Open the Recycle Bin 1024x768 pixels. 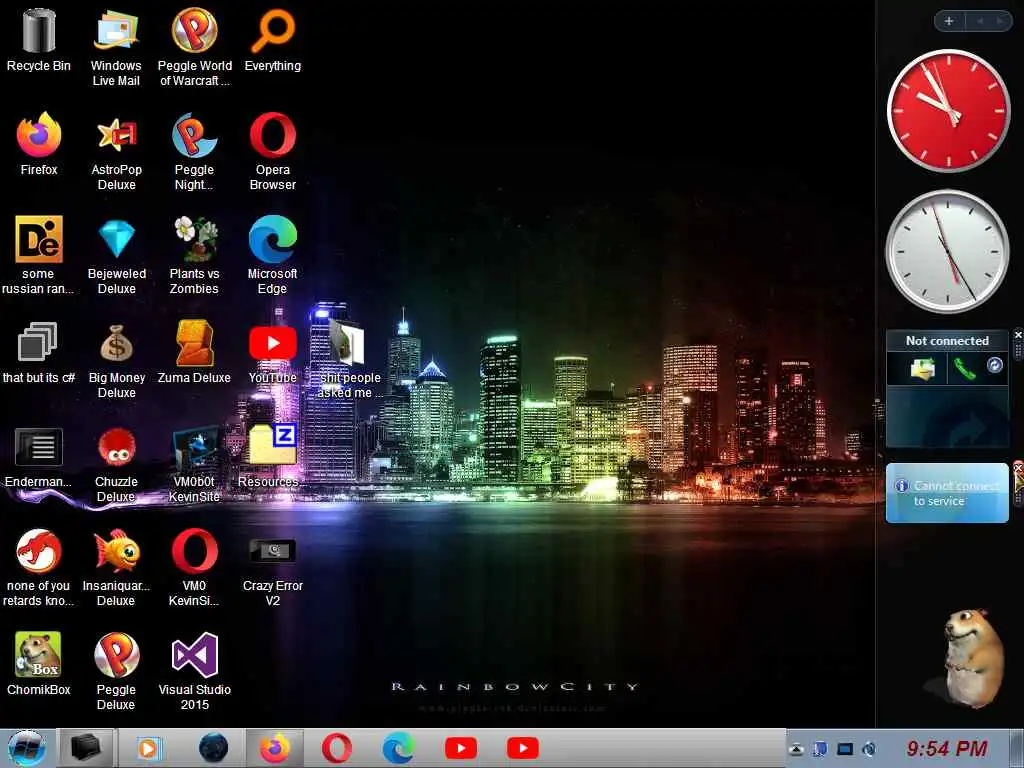39,40
